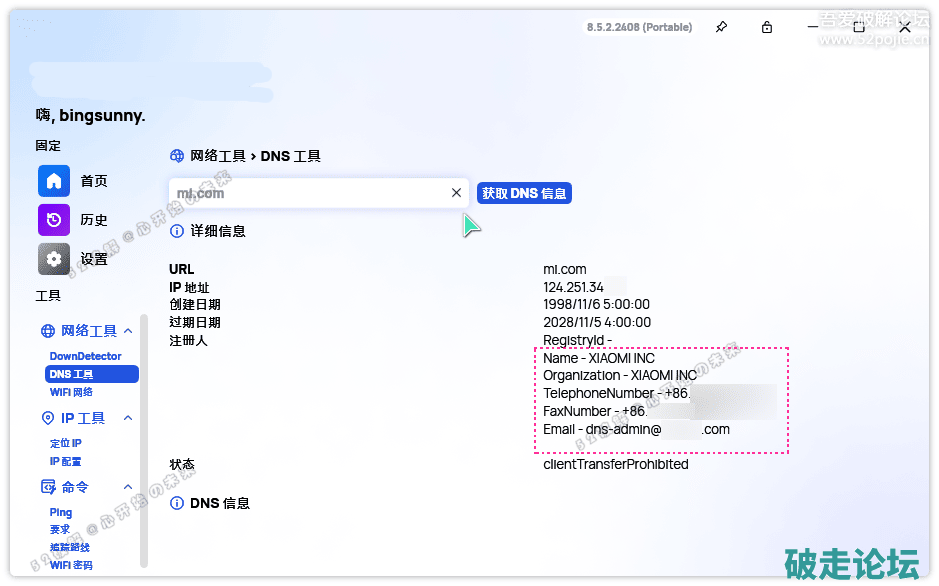Click the unlock padlock icon

pyautogui.click(x=767, y=27)
